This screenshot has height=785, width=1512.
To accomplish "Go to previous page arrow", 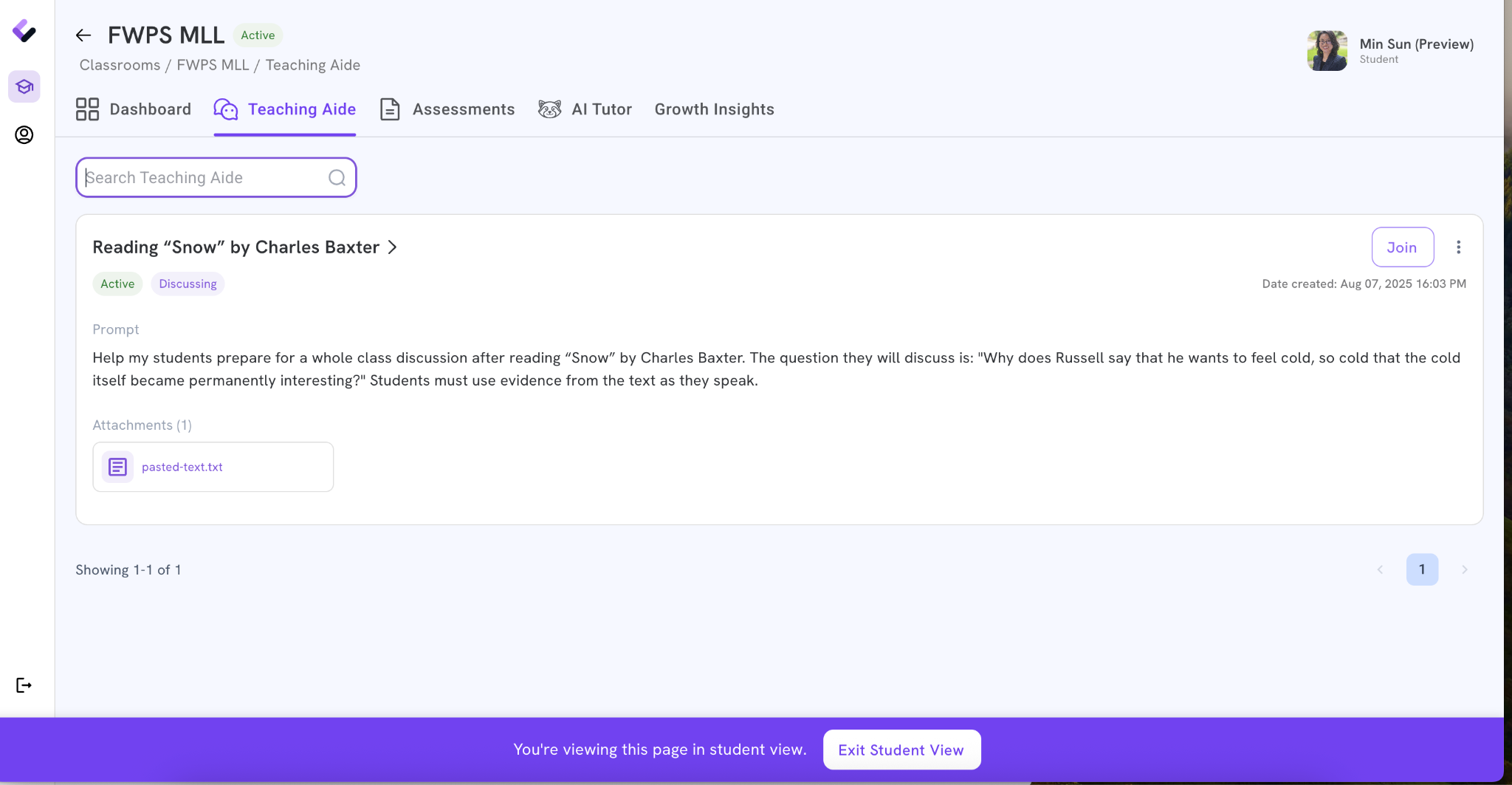I will (1380, 569).
